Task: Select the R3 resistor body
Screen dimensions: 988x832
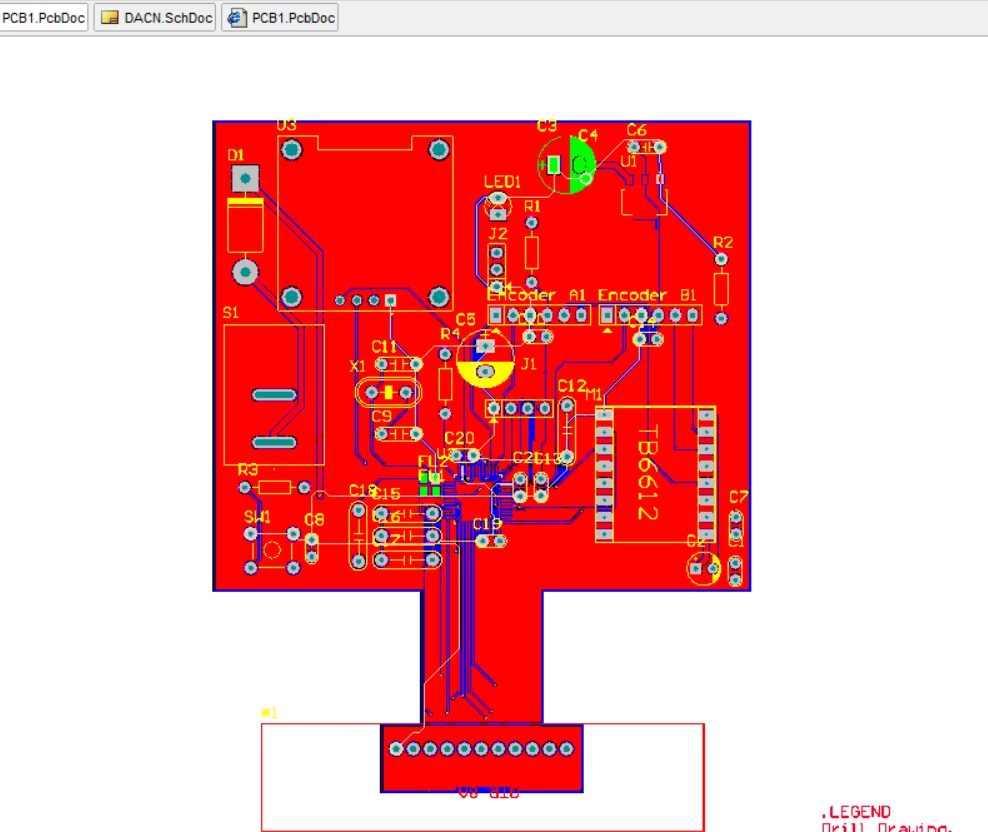Action: pos(275,487)
